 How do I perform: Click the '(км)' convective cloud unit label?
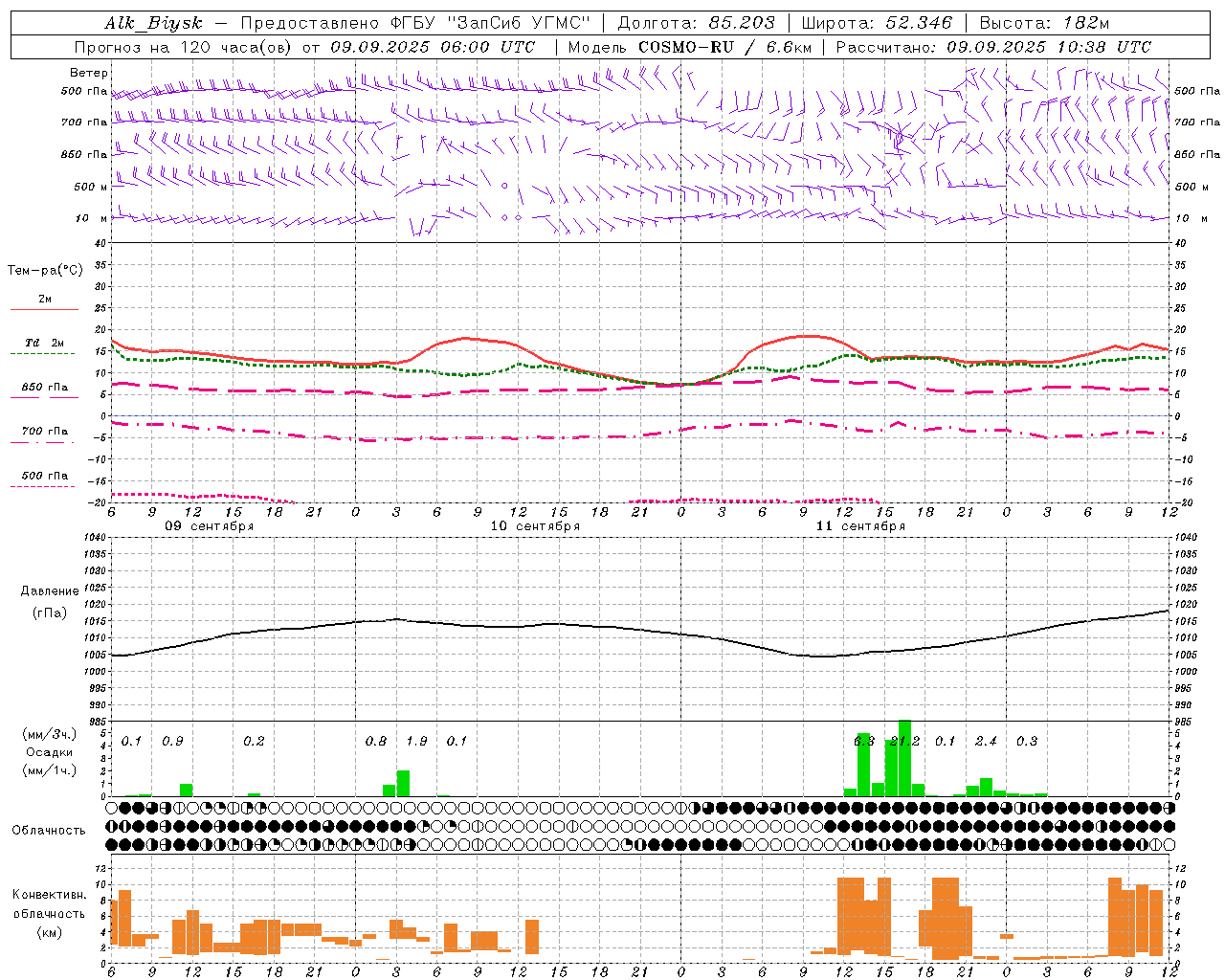(x=49, y=932)
